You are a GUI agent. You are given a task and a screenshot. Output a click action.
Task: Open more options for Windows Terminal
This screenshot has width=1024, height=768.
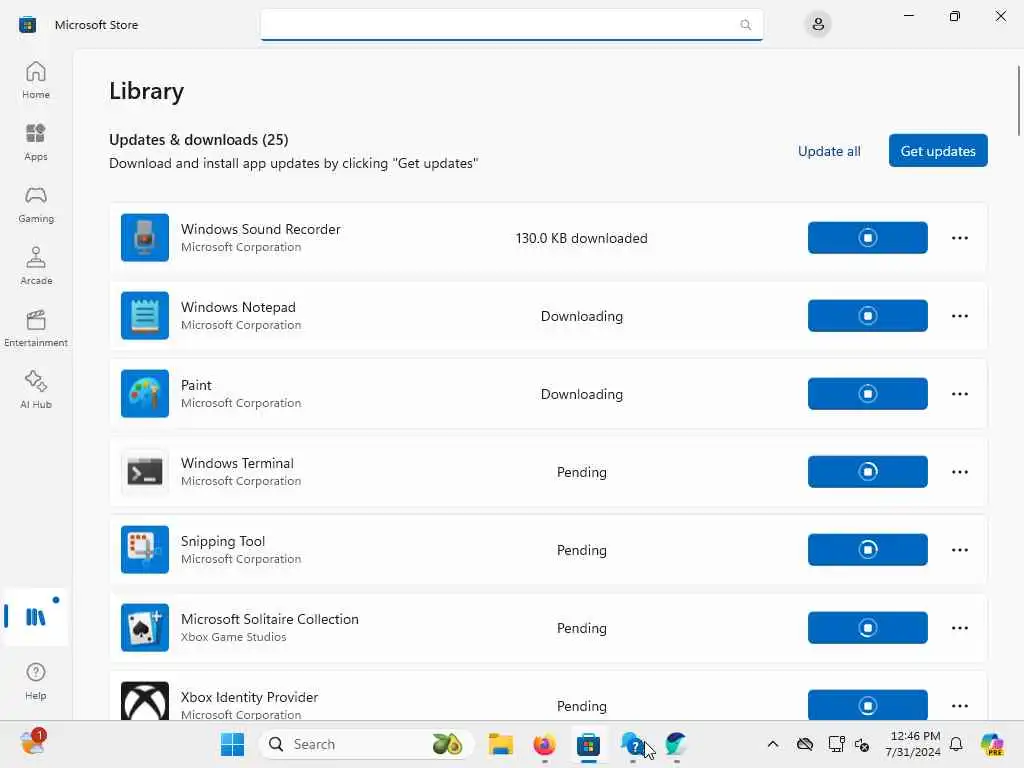point(959,472)
